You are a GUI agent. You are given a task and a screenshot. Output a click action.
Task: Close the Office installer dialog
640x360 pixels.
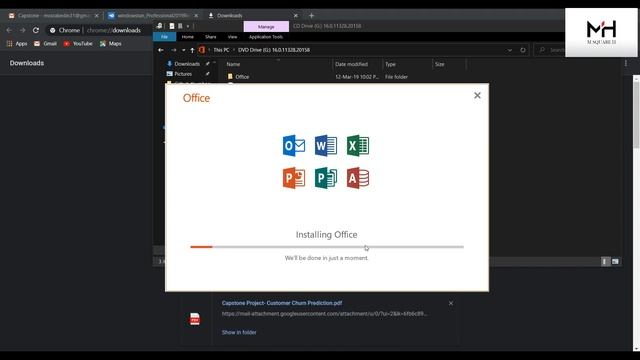click(x=477, y=96)
